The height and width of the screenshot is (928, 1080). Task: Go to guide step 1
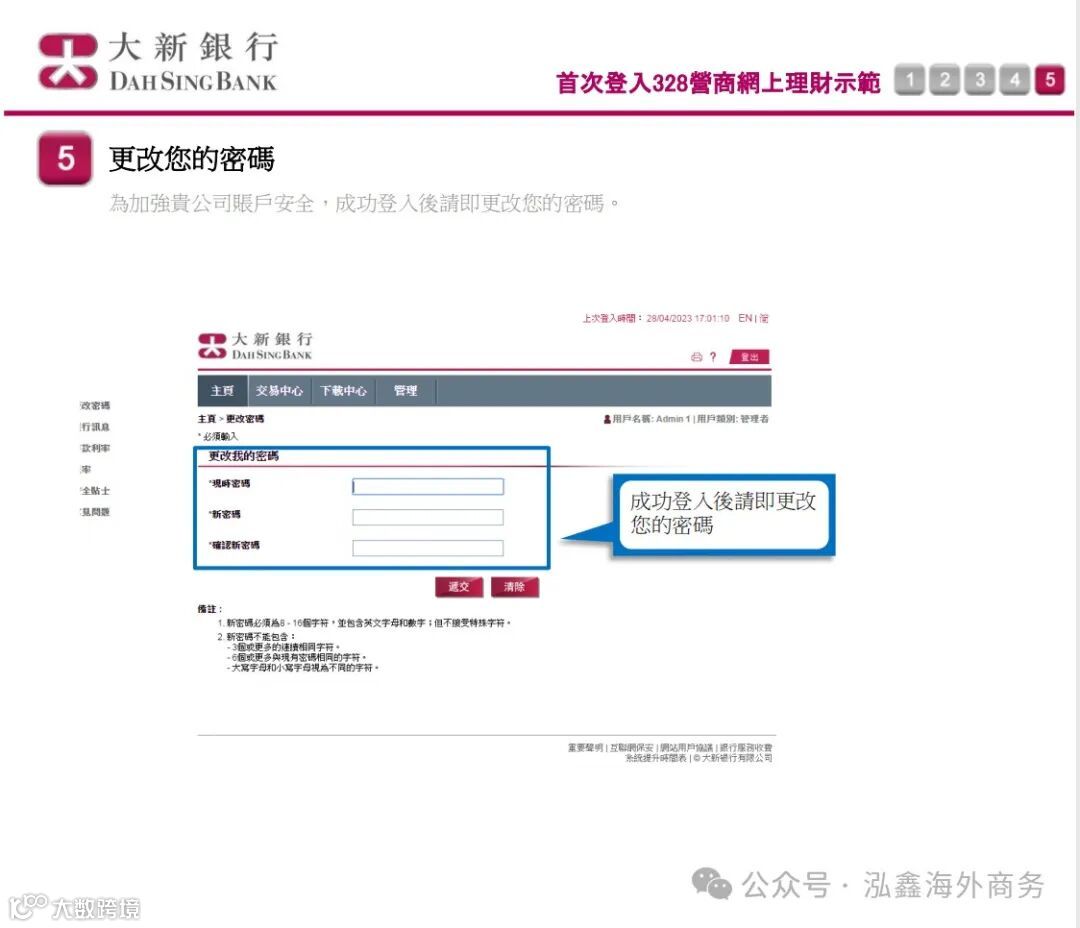click(910, 80)
